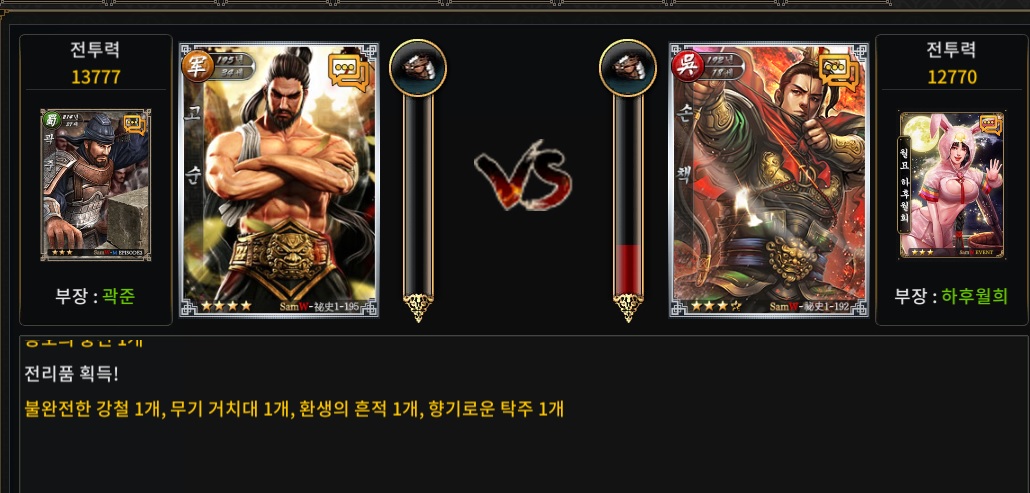Image resolution: width=1030 pixels, height=493 pixels.
Task: Select the 하후월희 bunny event card thumbnail
Action: pos(952,184)
